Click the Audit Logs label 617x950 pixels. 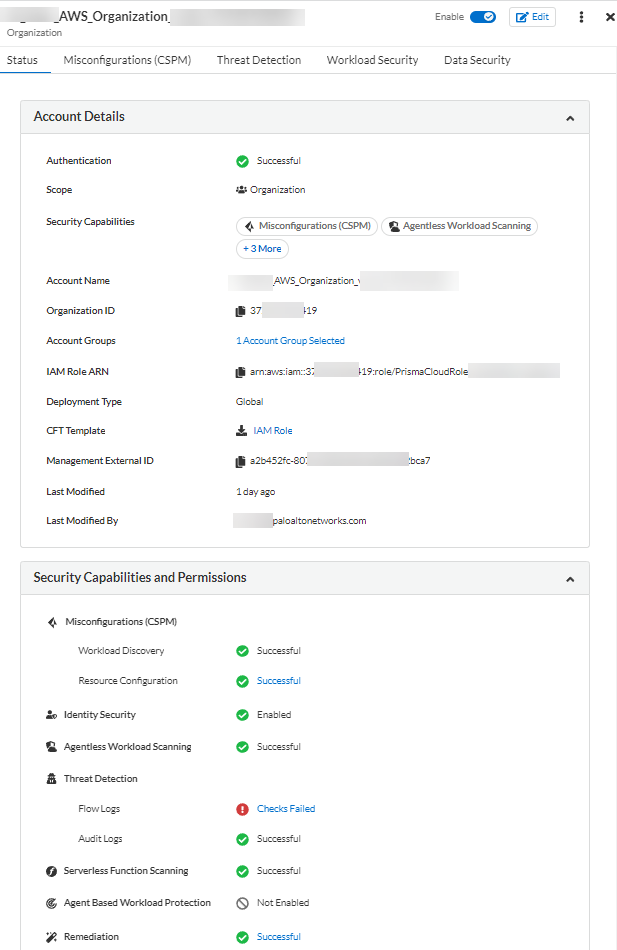pyautogui.click(x=100, y=839)
